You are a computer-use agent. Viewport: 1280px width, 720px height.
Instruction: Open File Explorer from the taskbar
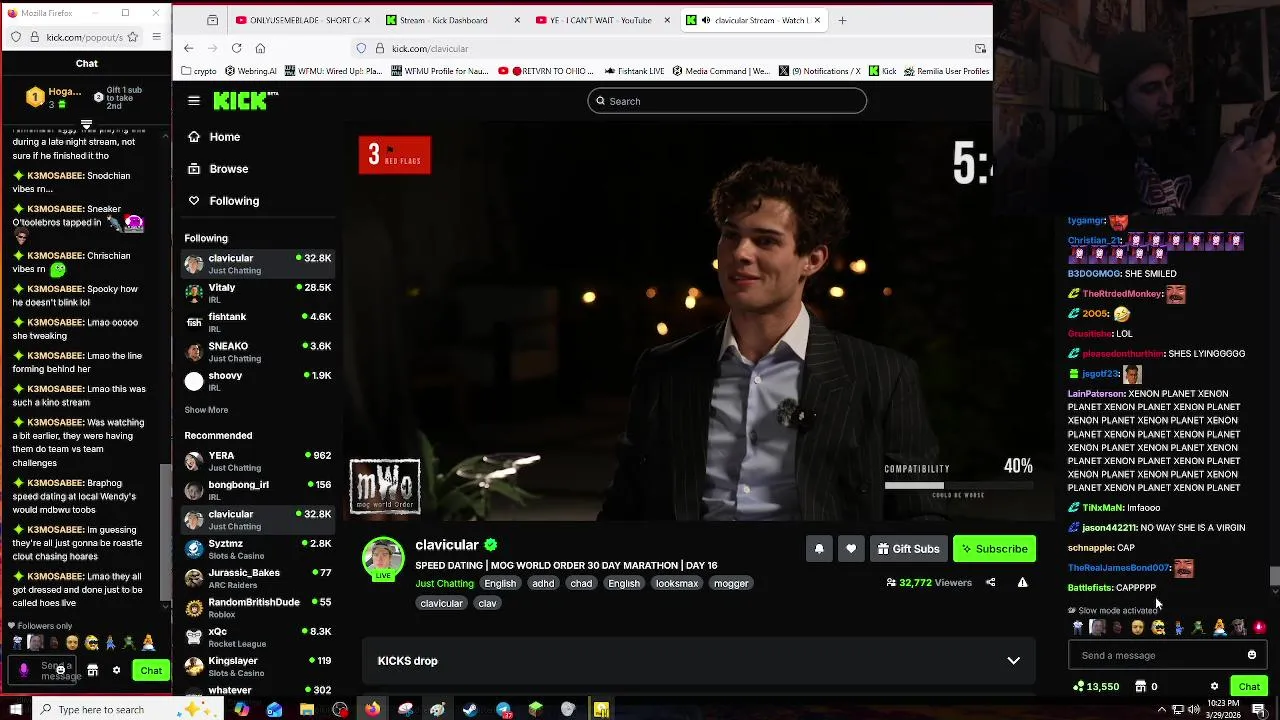307,709
